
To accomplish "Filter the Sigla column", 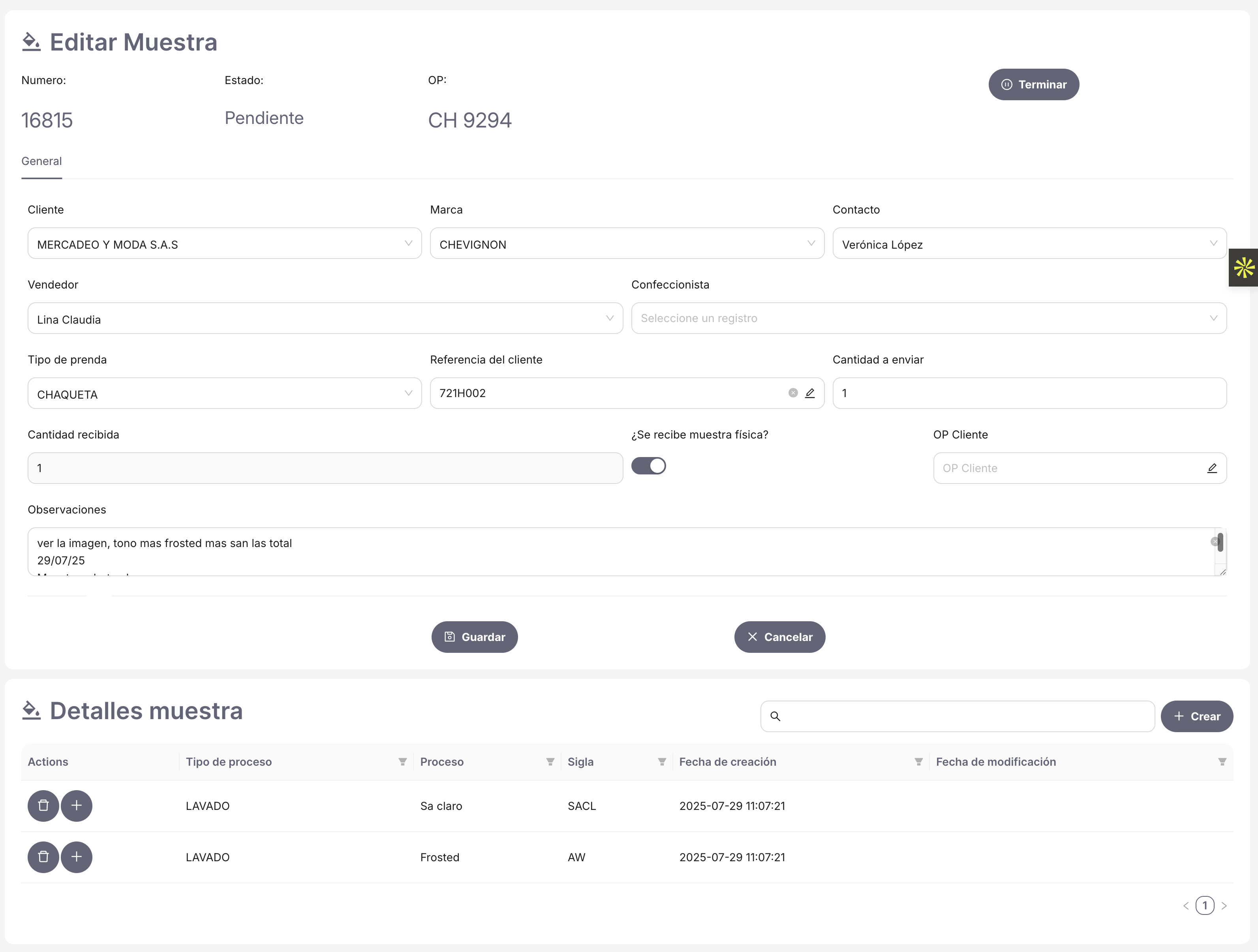I will 661,762.
